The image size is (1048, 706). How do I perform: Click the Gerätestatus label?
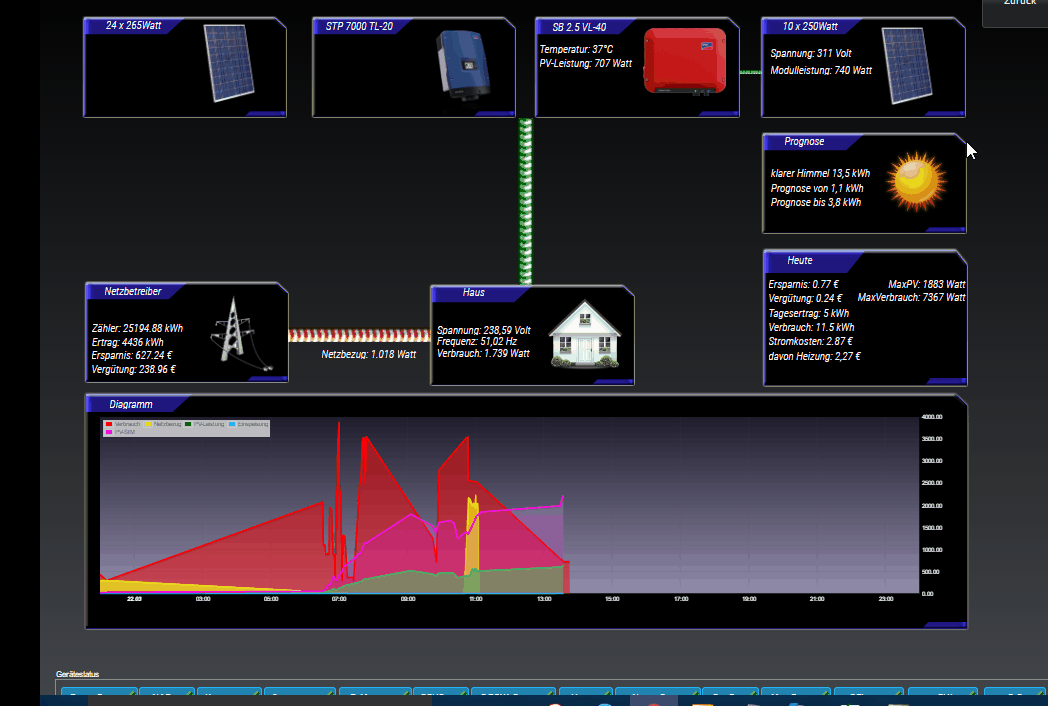(78, 675)
